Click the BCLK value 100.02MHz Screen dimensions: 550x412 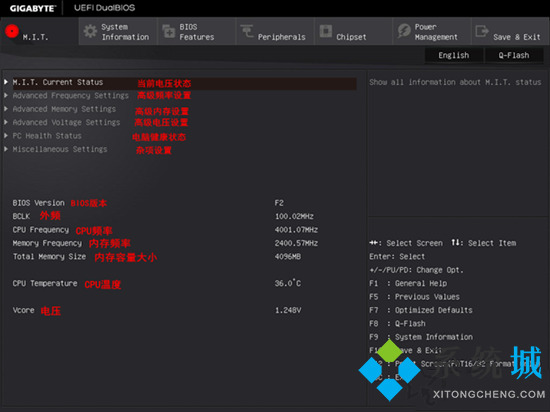294,216
